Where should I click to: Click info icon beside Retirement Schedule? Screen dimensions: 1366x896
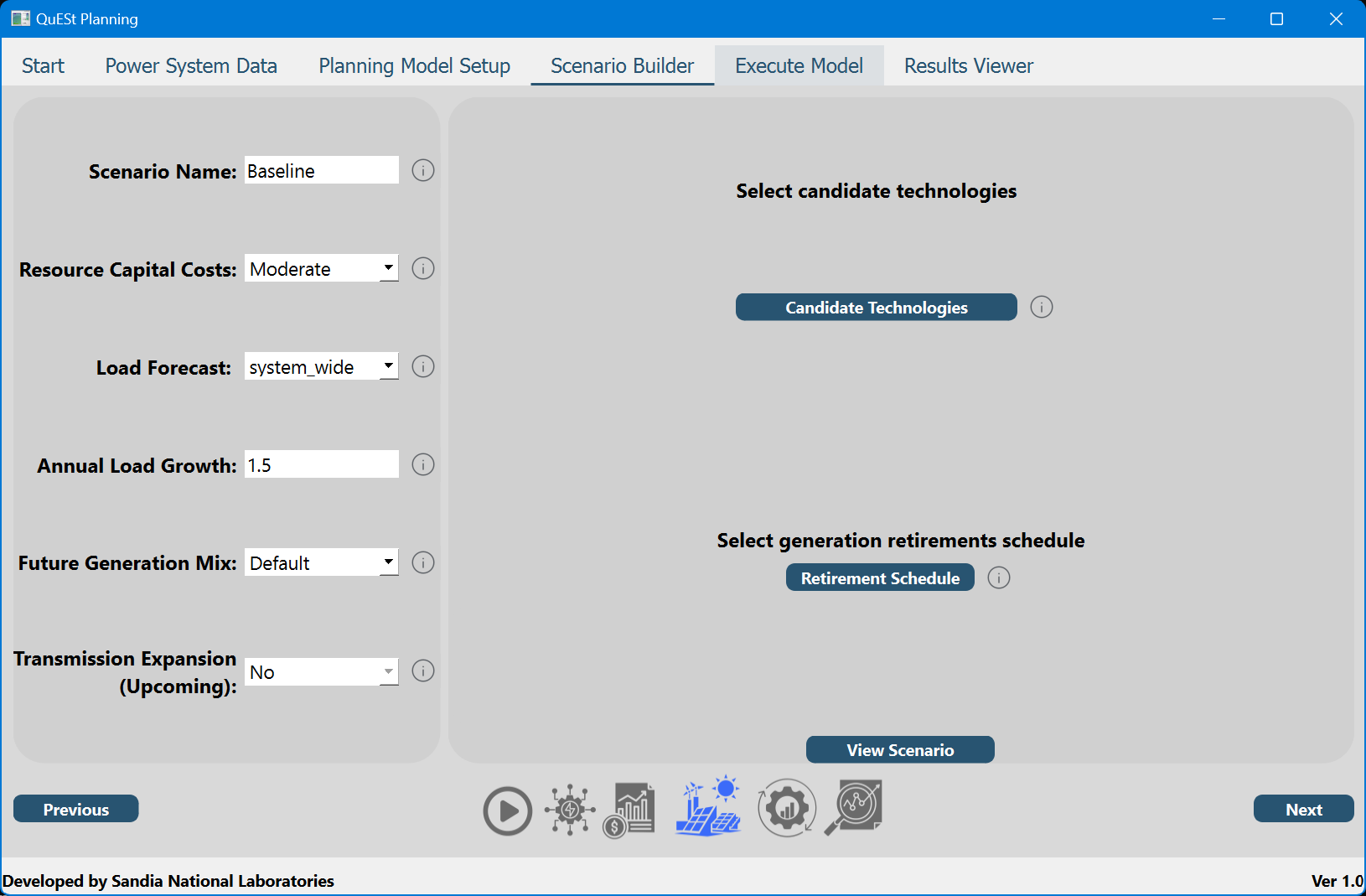click(x=999, y=578)
